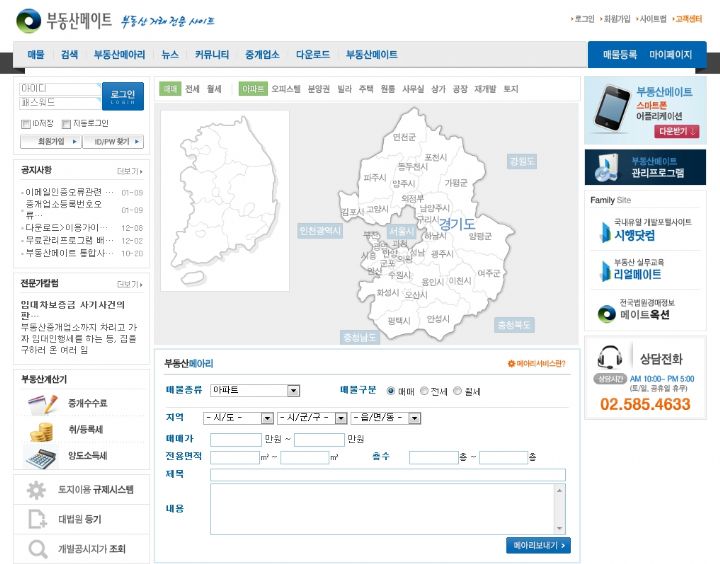Click the 중개수수료 calculator icon
720x564 pixels.
(41, 403)
